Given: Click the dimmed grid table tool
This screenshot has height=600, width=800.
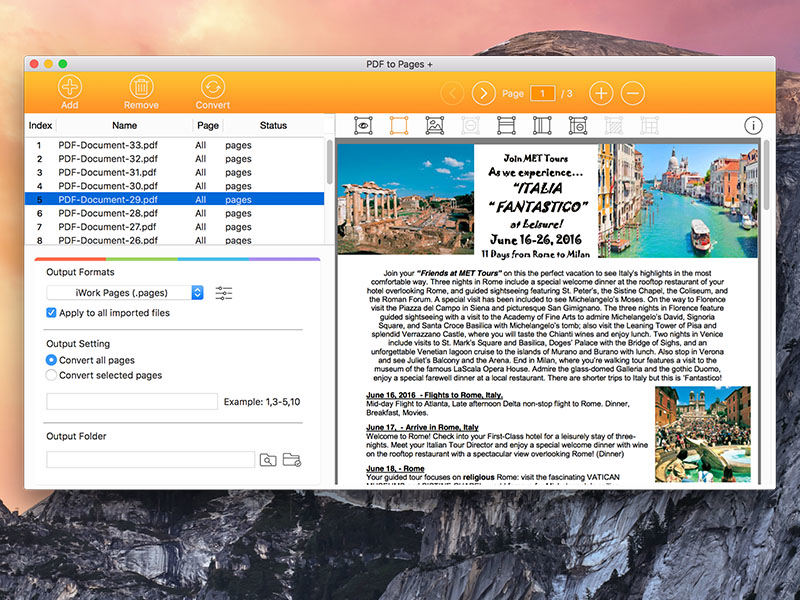Looking at the screenshot, I should (649, 126).
